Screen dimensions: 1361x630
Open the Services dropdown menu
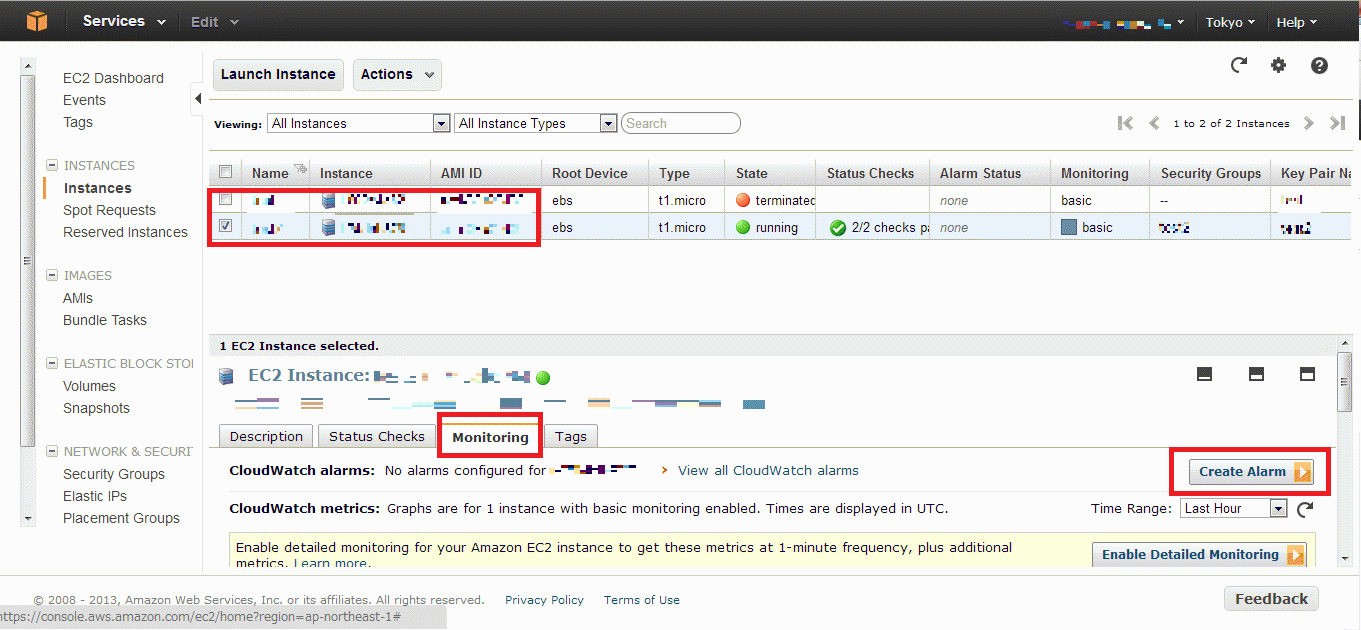pyautogui.click(x=124, y=21)
